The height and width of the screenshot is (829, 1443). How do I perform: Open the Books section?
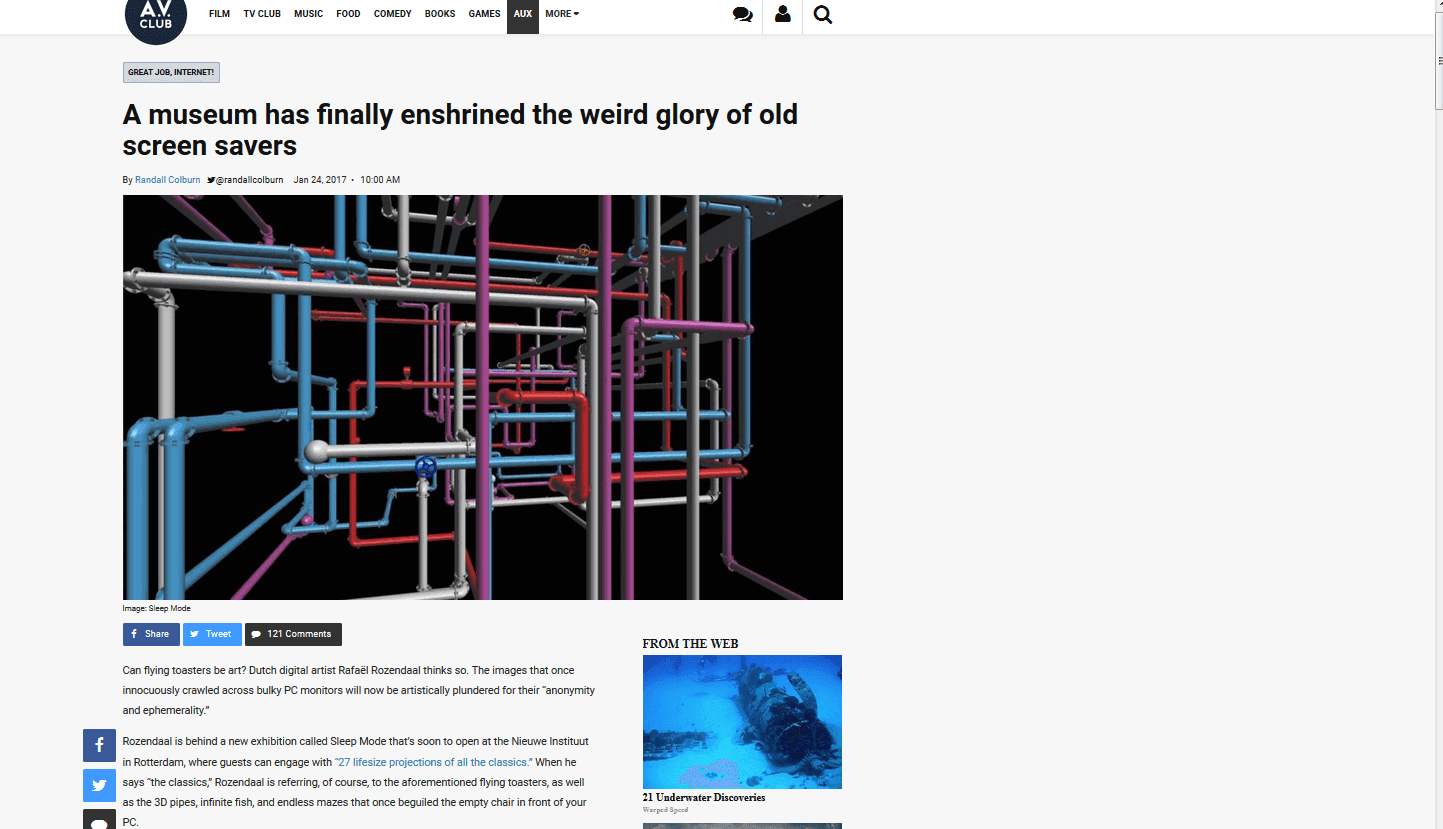(440, 14)
